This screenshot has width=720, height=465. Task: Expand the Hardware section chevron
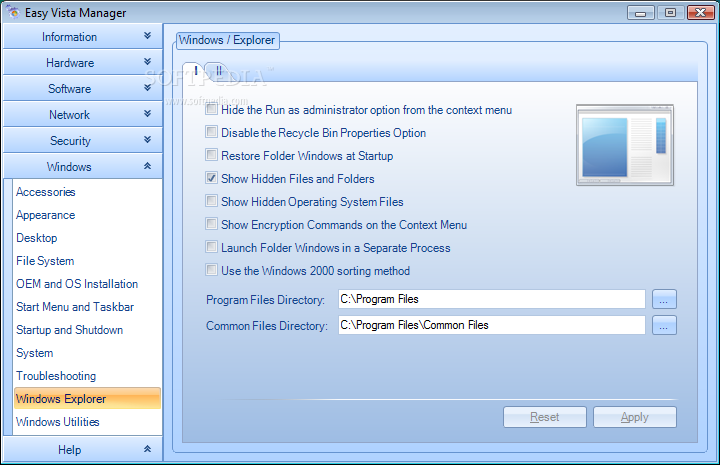(x=147, y=62)
